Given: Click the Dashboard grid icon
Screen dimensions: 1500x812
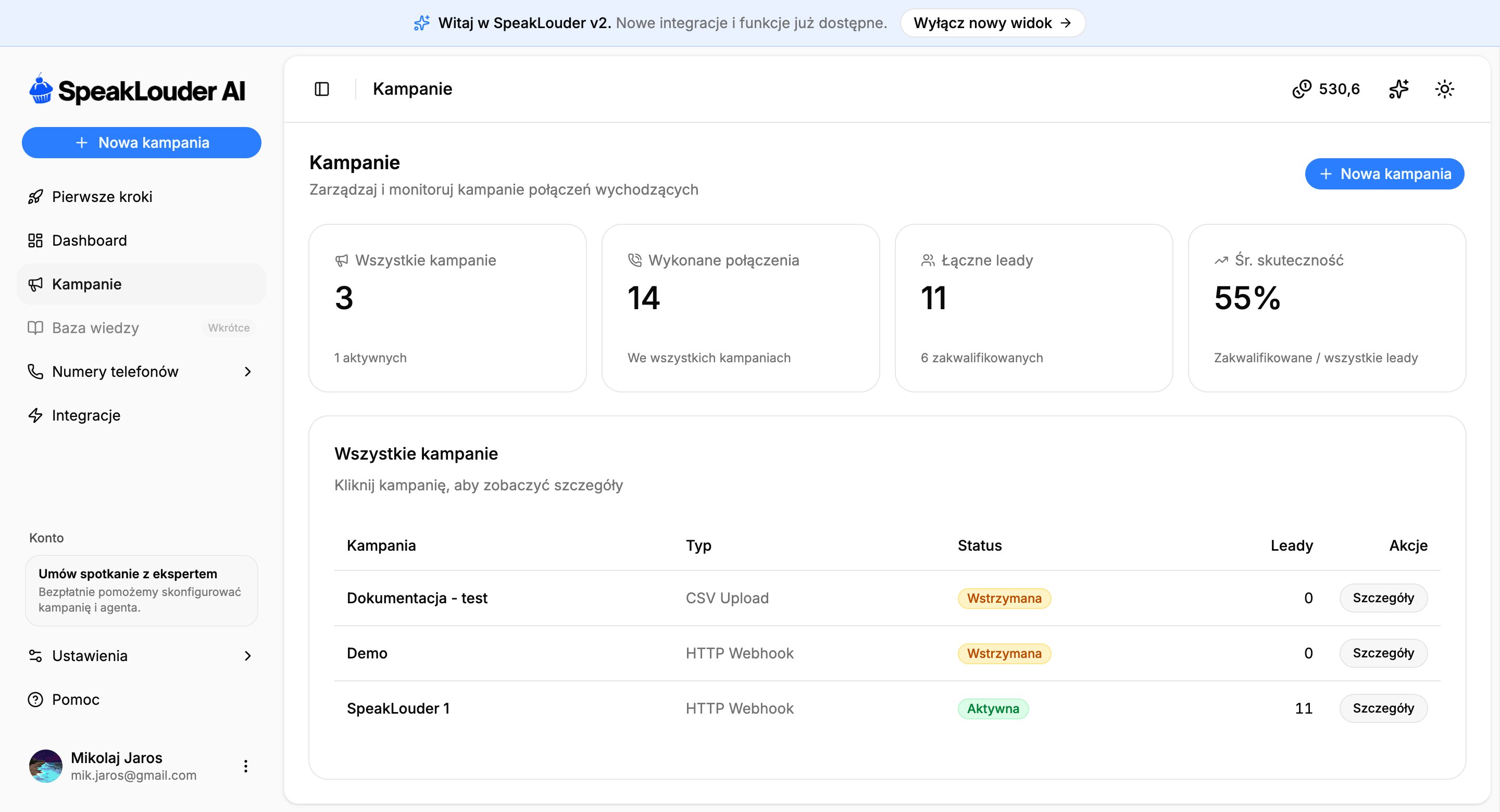Looking at the screenshot, I should [x=35, y=240].
